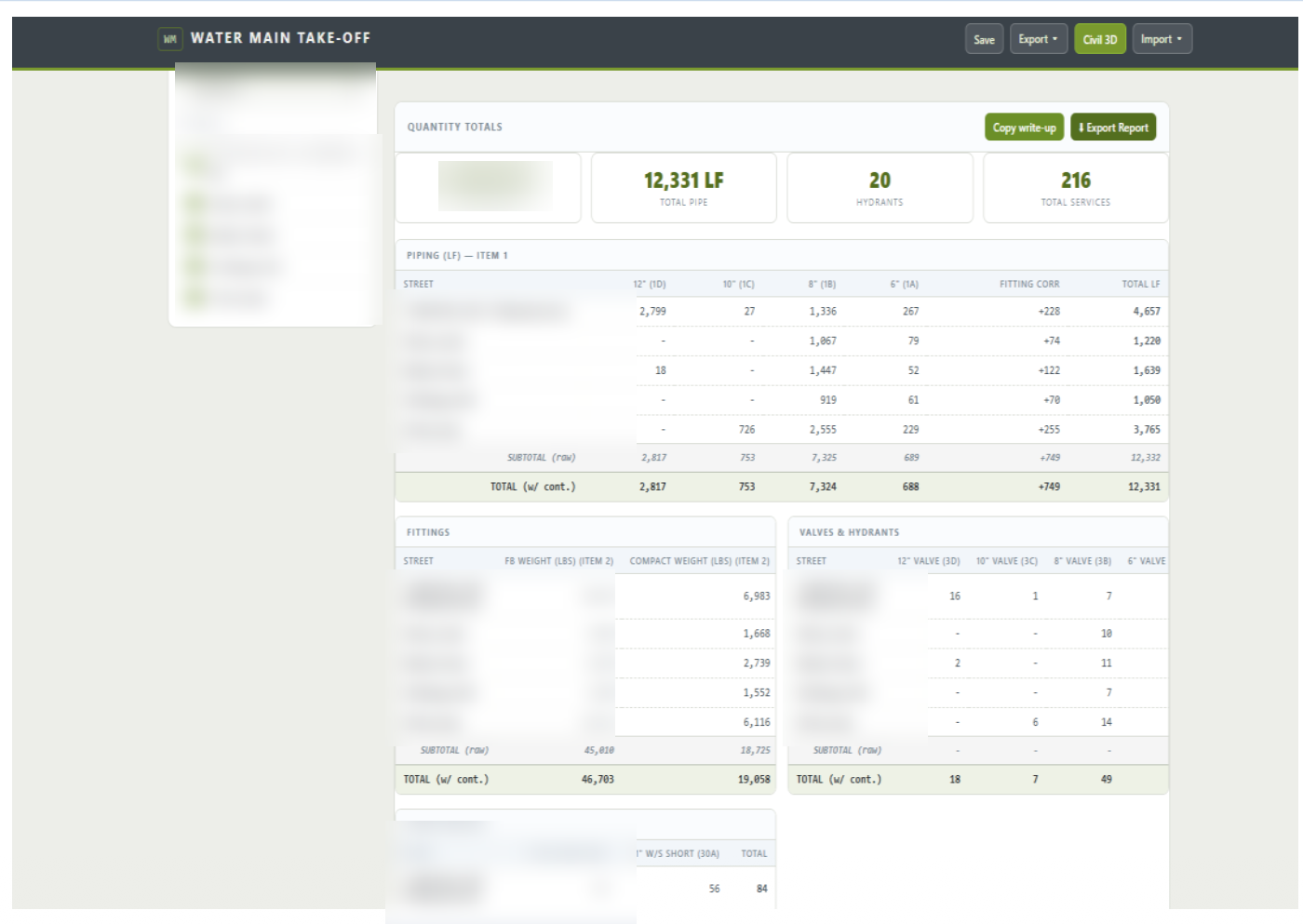
Task: Click the "W/S Short (30A)" column header
Action: click(678, 854)
